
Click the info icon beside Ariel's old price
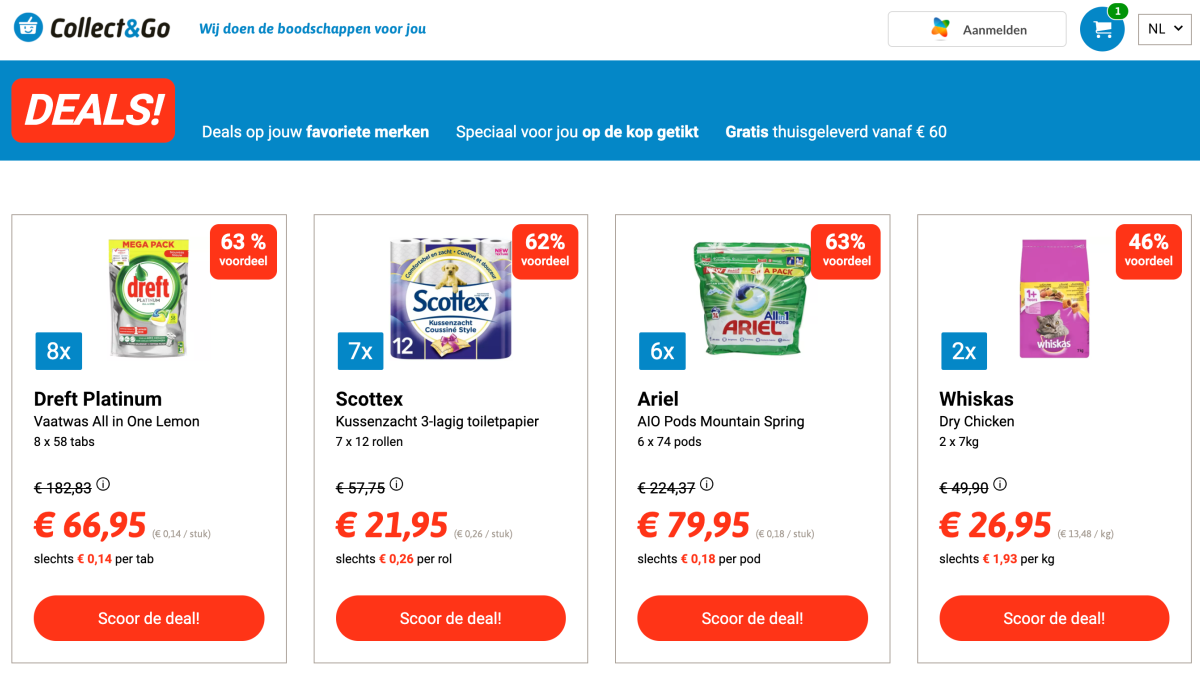706,485
